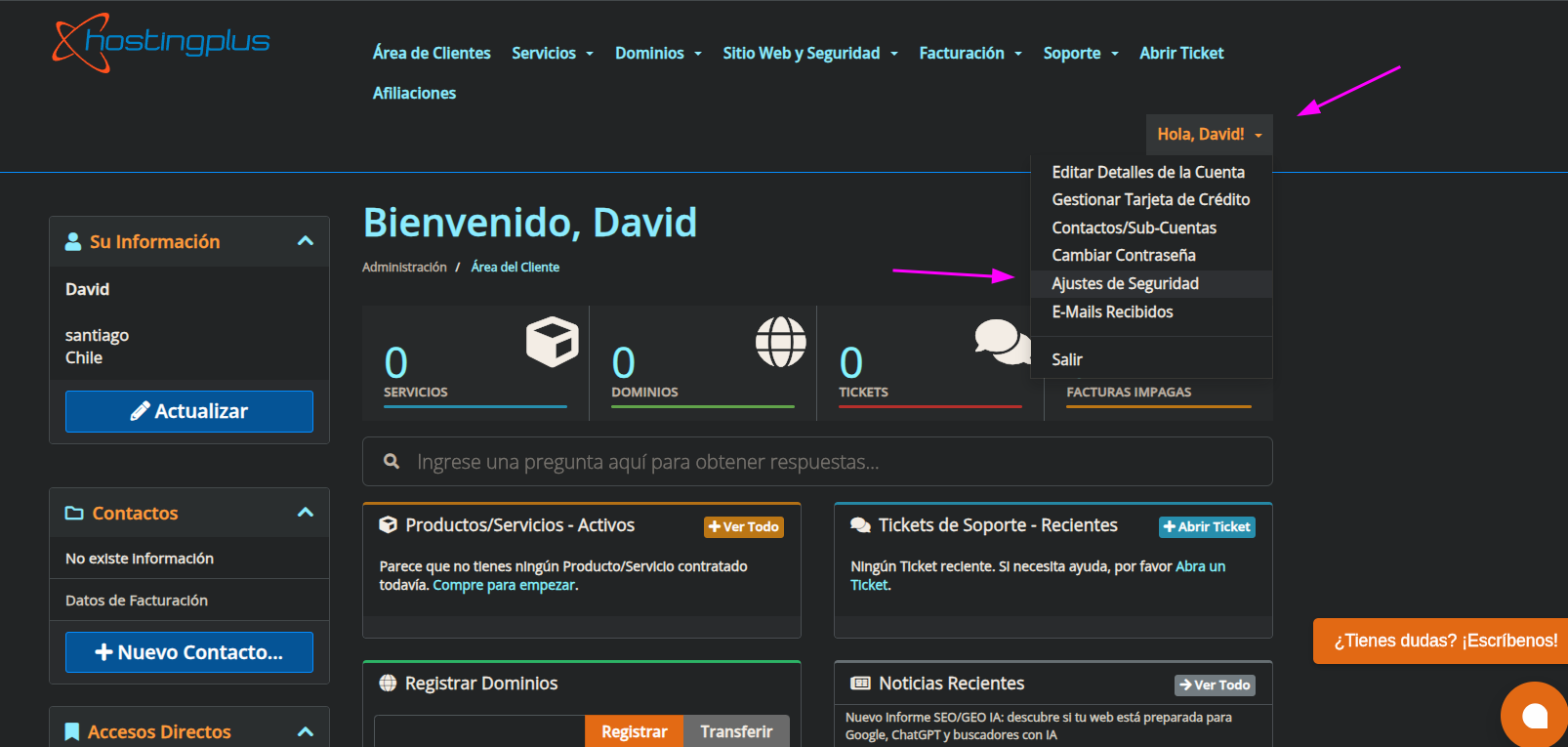Open the TICKETS count tile
The image size is (1568, 747).
(930, 363)
